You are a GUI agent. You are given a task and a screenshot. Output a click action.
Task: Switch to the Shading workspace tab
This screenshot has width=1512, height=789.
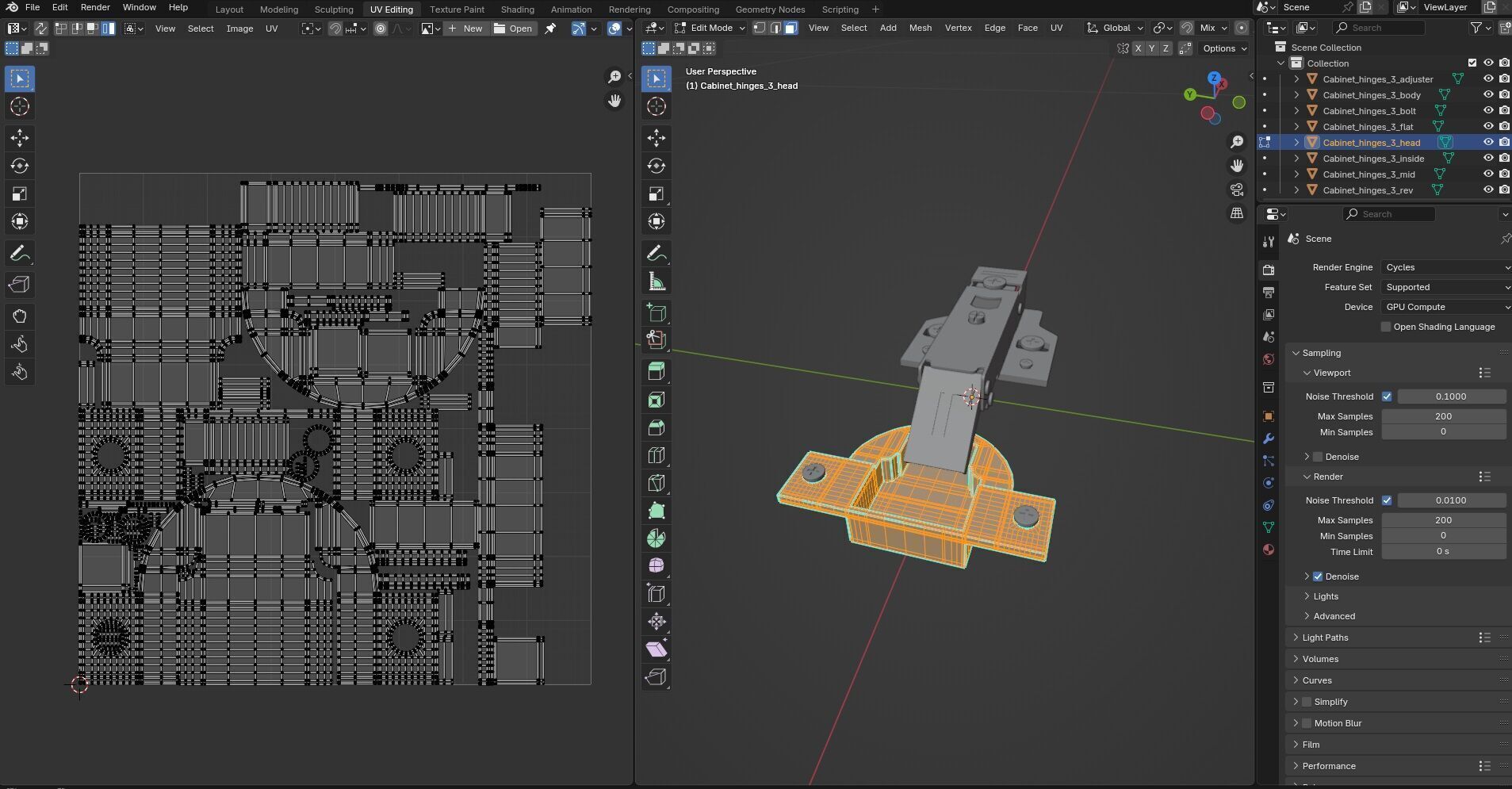(517, 10)
